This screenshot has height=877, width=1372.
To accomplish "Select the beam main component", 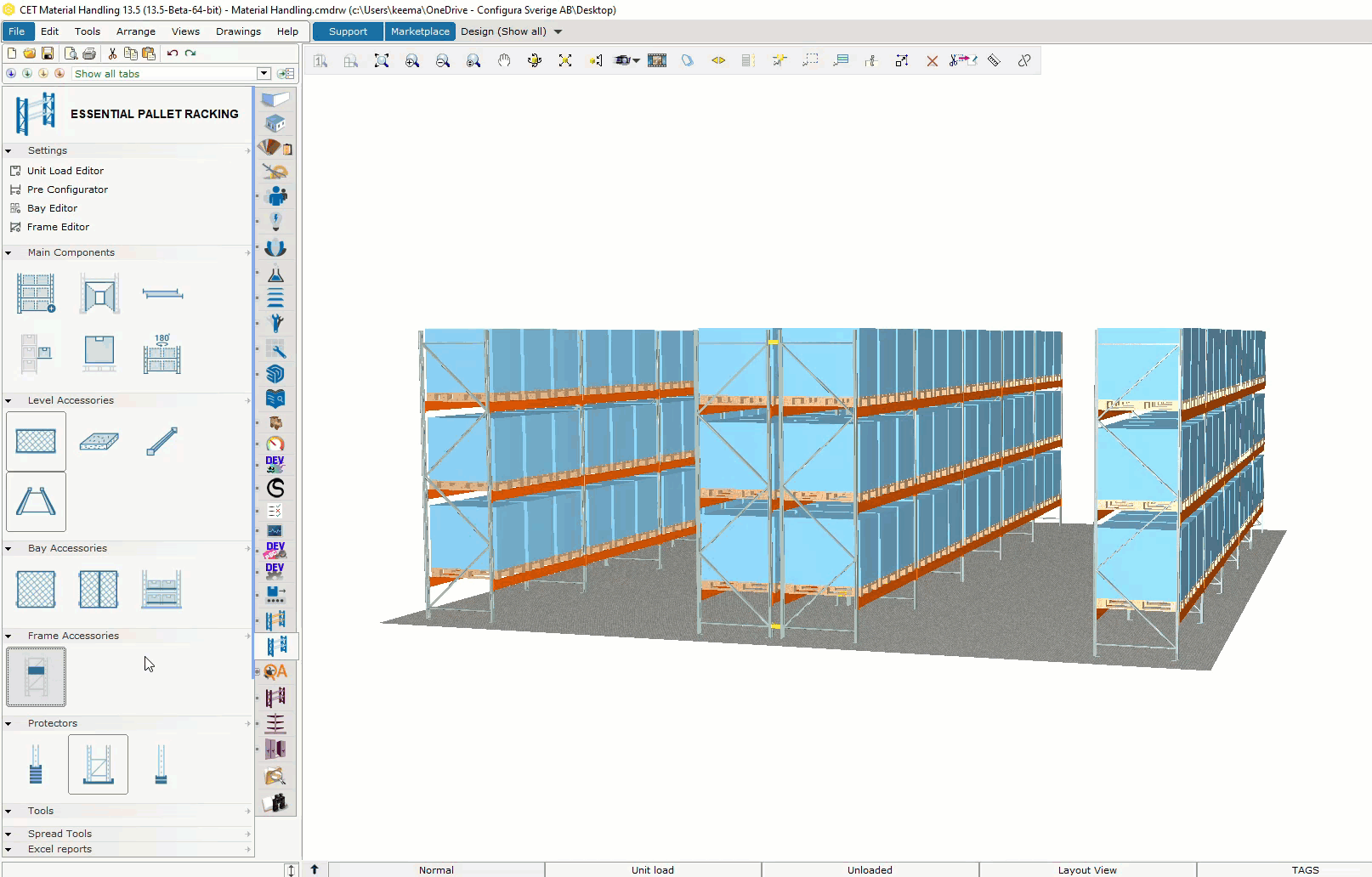I will click(x=162, y=294).
